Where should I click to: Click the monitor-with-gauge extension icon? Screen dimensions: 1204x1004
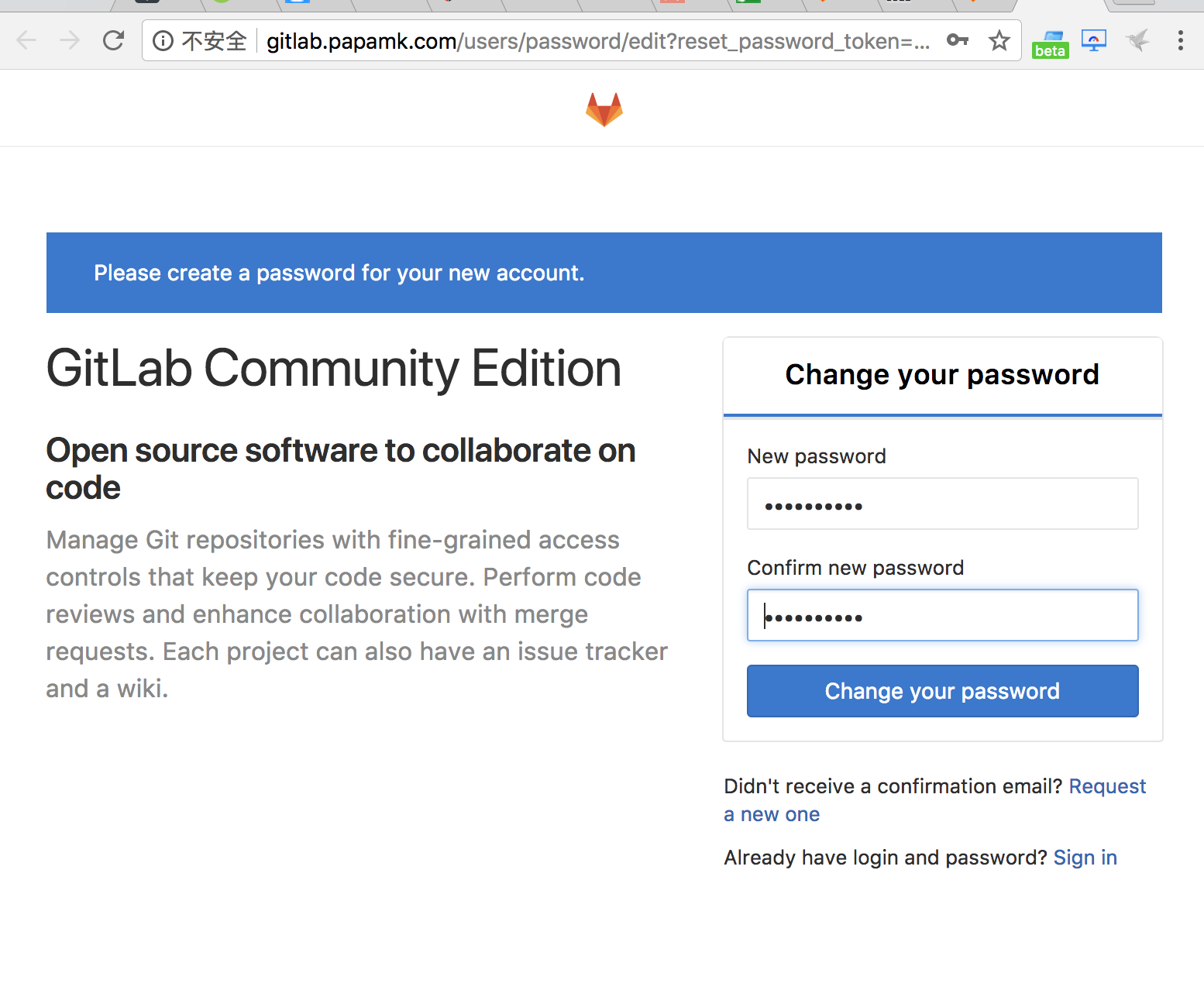pos(1093,40)
